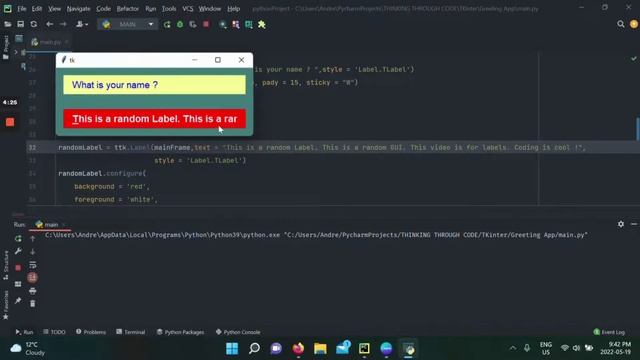640x360 pixels.
Task: Click the wrench settings icon in Run panel
Action: (x=18, y=251)
